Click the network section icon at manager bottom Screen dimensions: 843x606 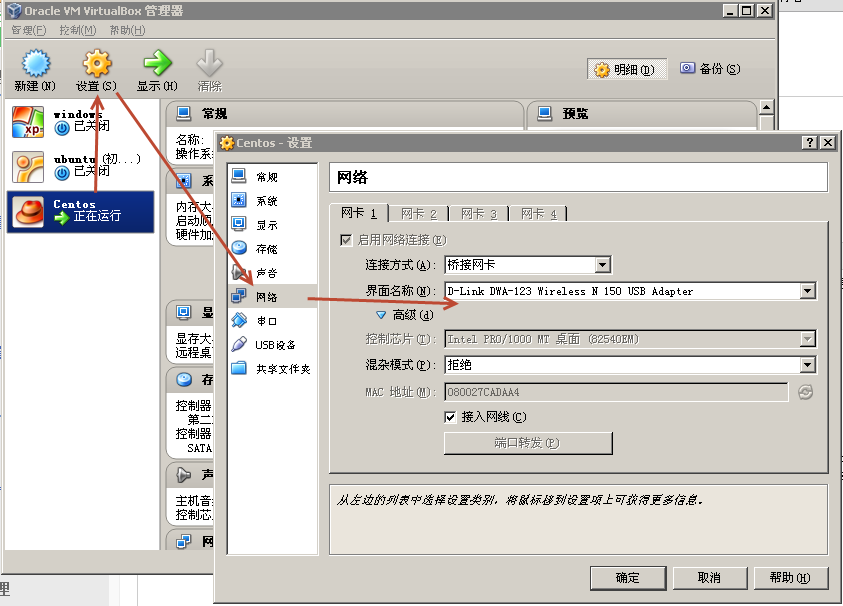tap(183, 541)
